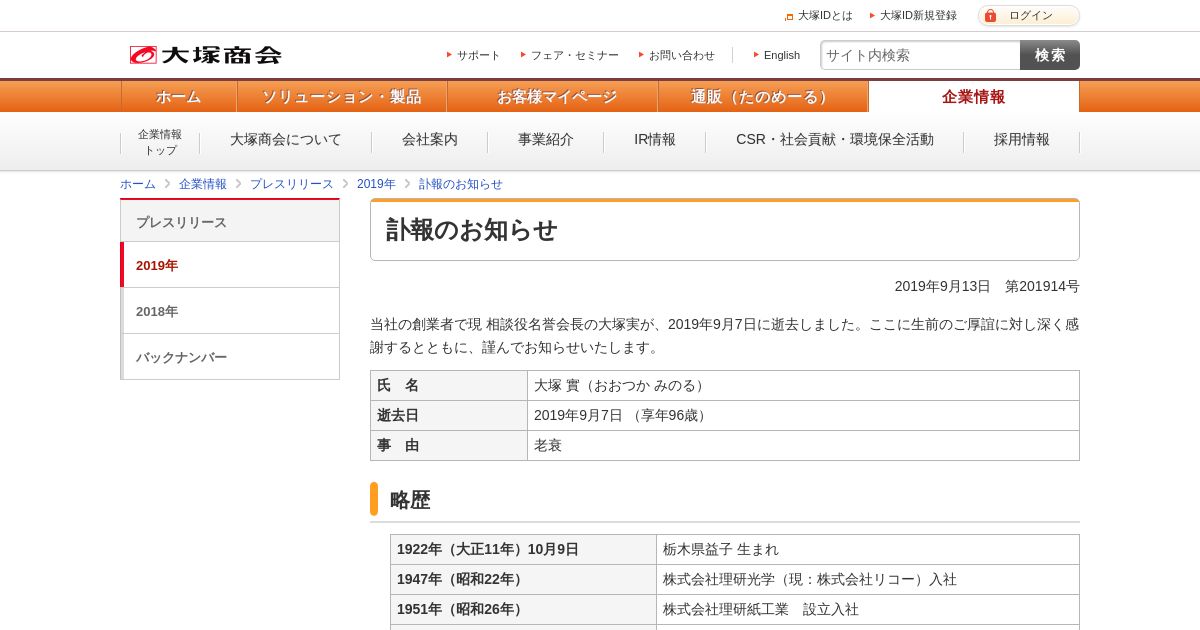The width and height of the screenshot is (1200, 630).
Task: Click the 栃木県益子 生まれ cell
Action: point(868,550)
